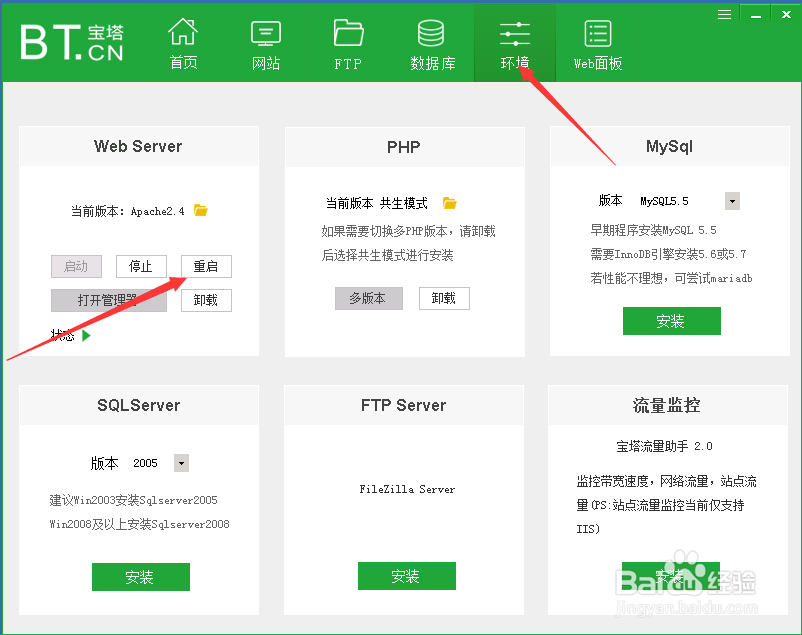
Task: Click the 当前版本 共生模式 text
Action: click(376, 204)
